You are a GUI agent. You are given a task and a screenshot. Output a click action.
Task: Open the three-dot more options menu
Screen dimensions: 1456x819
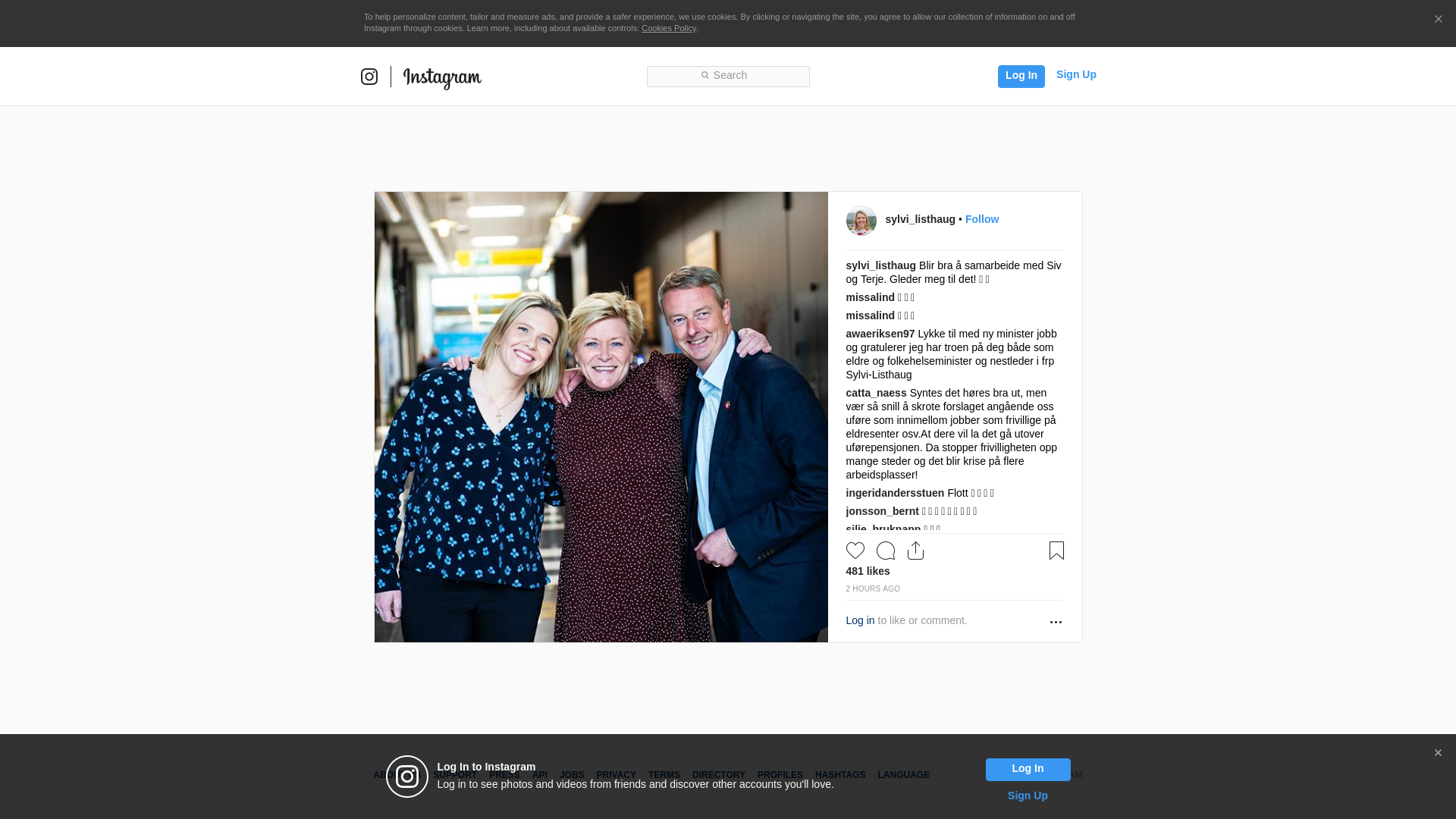1056,622
